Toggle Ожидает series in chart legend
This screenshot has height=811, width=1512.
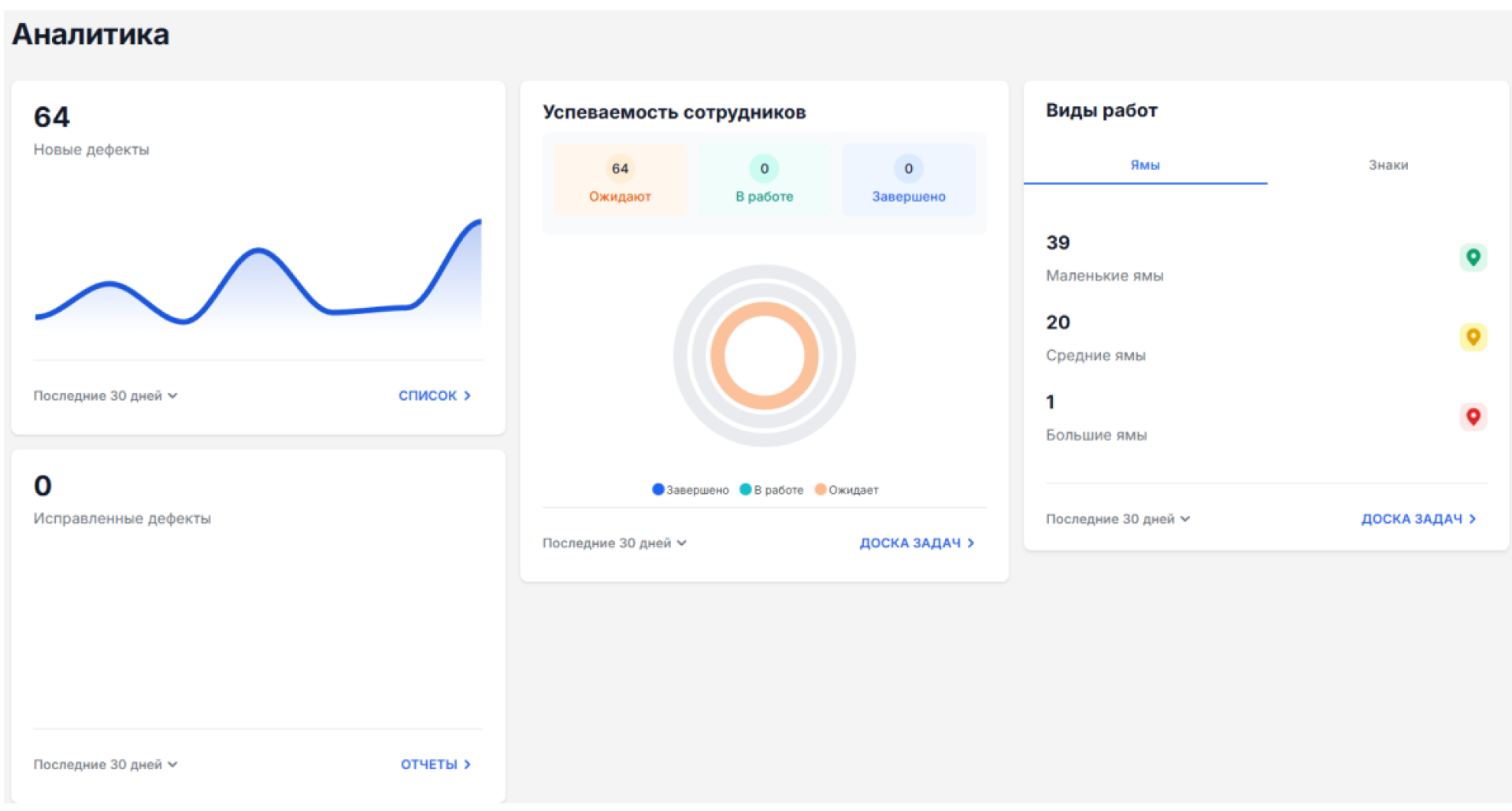[x=847, y=490]
